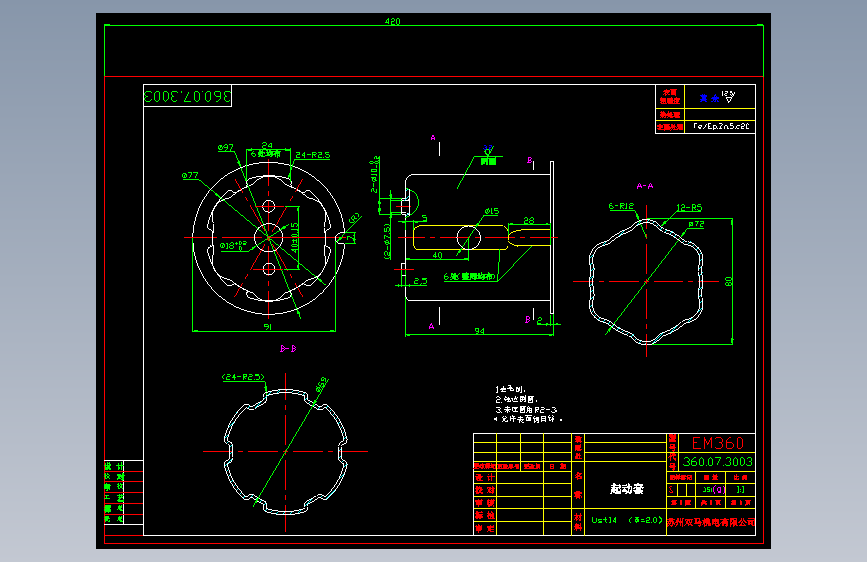The width and height of the screenshot is (867, 562).
Task: Click the "ø72" diameter dimension
Action: pos(696,224)
